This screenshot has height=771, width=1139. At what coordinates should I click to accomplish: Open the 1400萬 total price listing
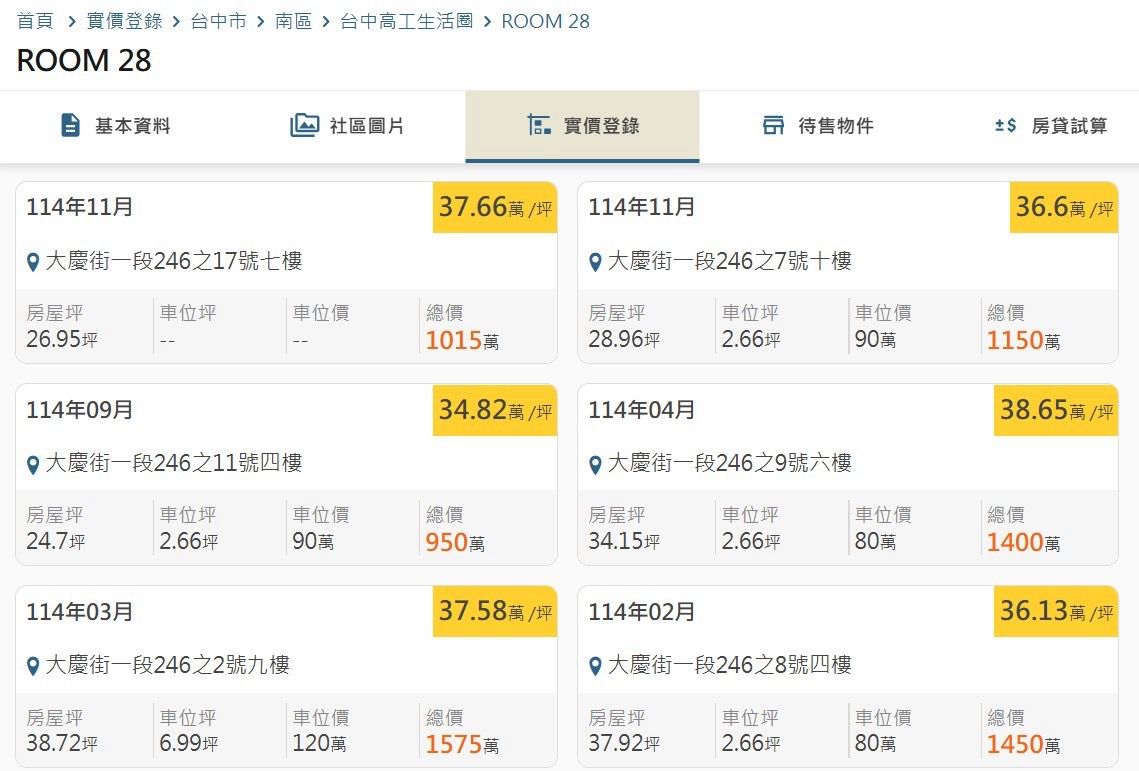(x=1022, y=543)
